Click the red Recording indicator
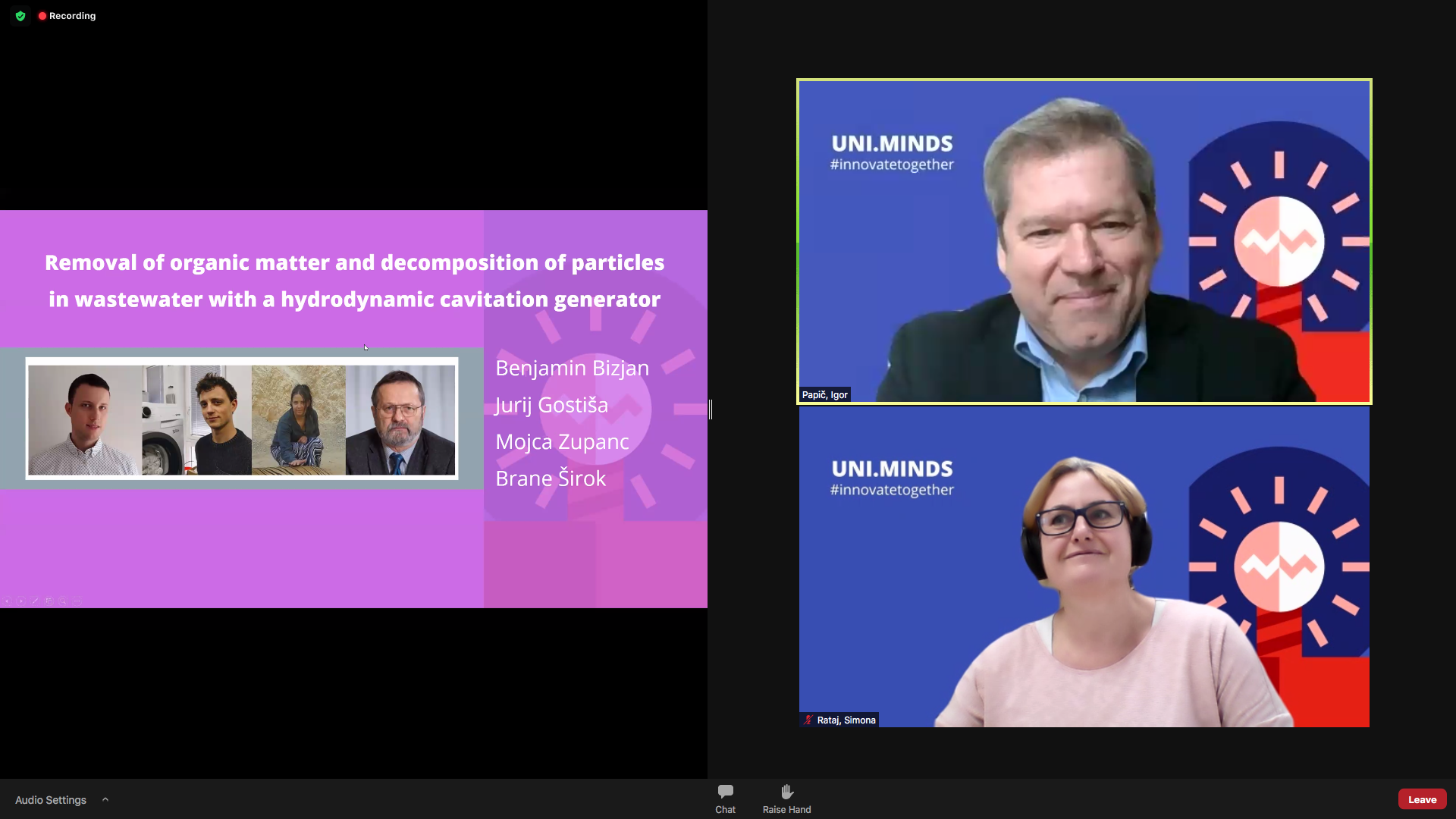1456x819 pixels. pos(67,15)
